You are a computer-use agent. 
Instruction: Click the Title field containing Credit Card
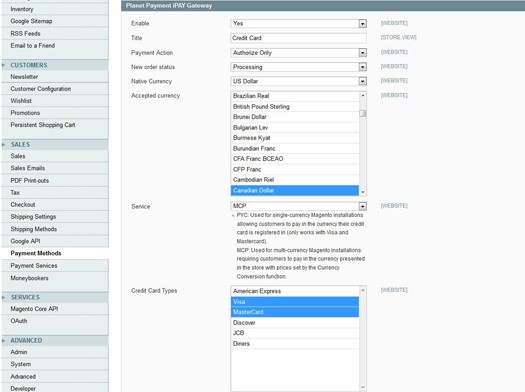click(x=299, y=38)
